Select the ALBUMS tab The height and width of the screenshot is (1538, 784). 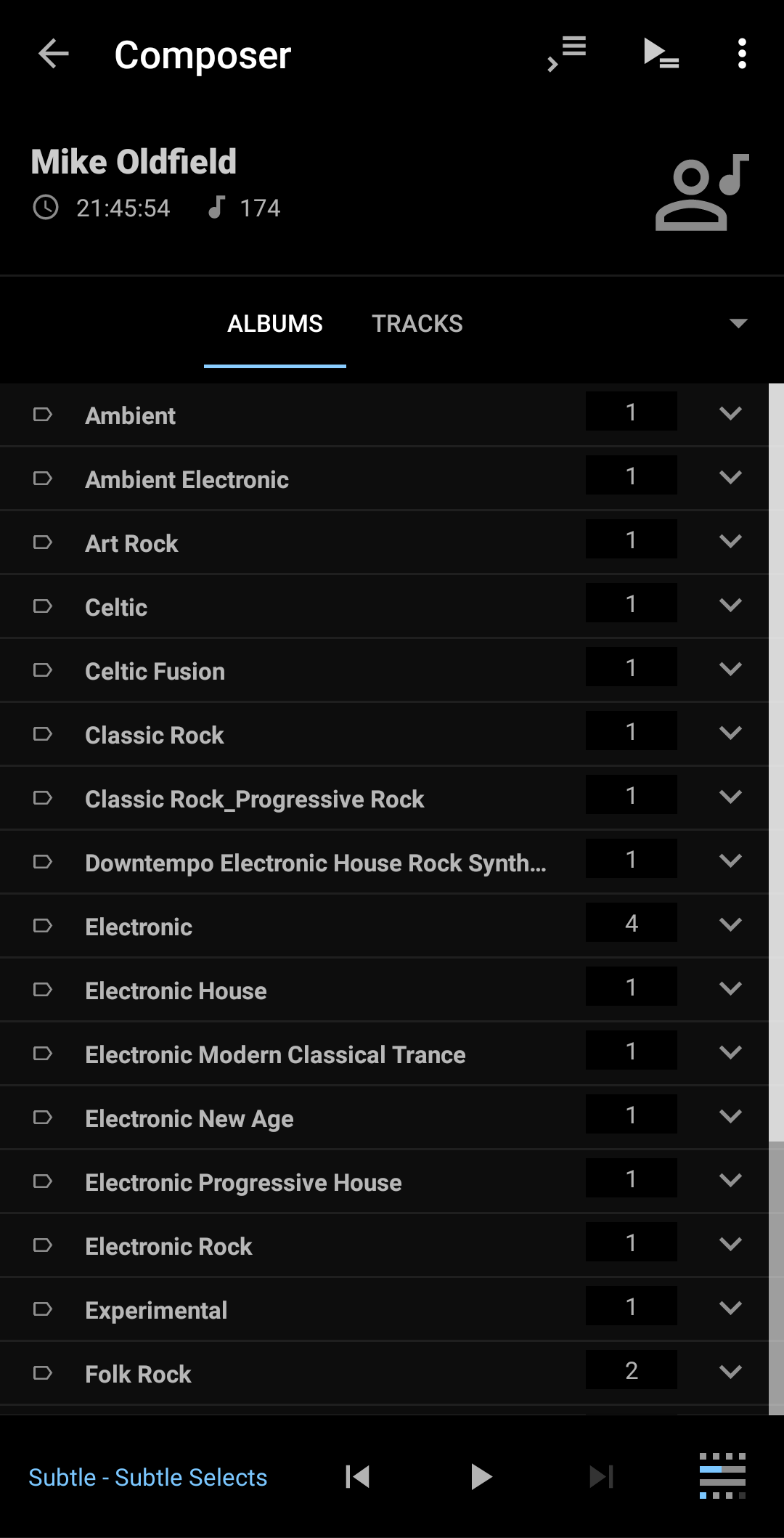point(275,324)
